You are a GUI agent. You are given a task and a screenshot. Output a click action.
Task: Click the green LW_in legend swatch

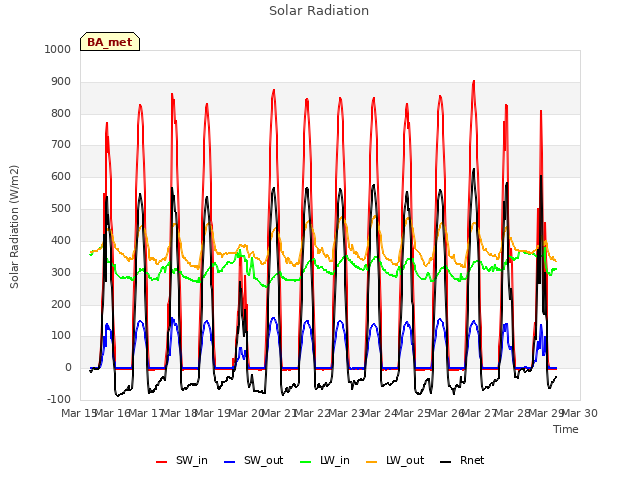(x=306, y=462)
